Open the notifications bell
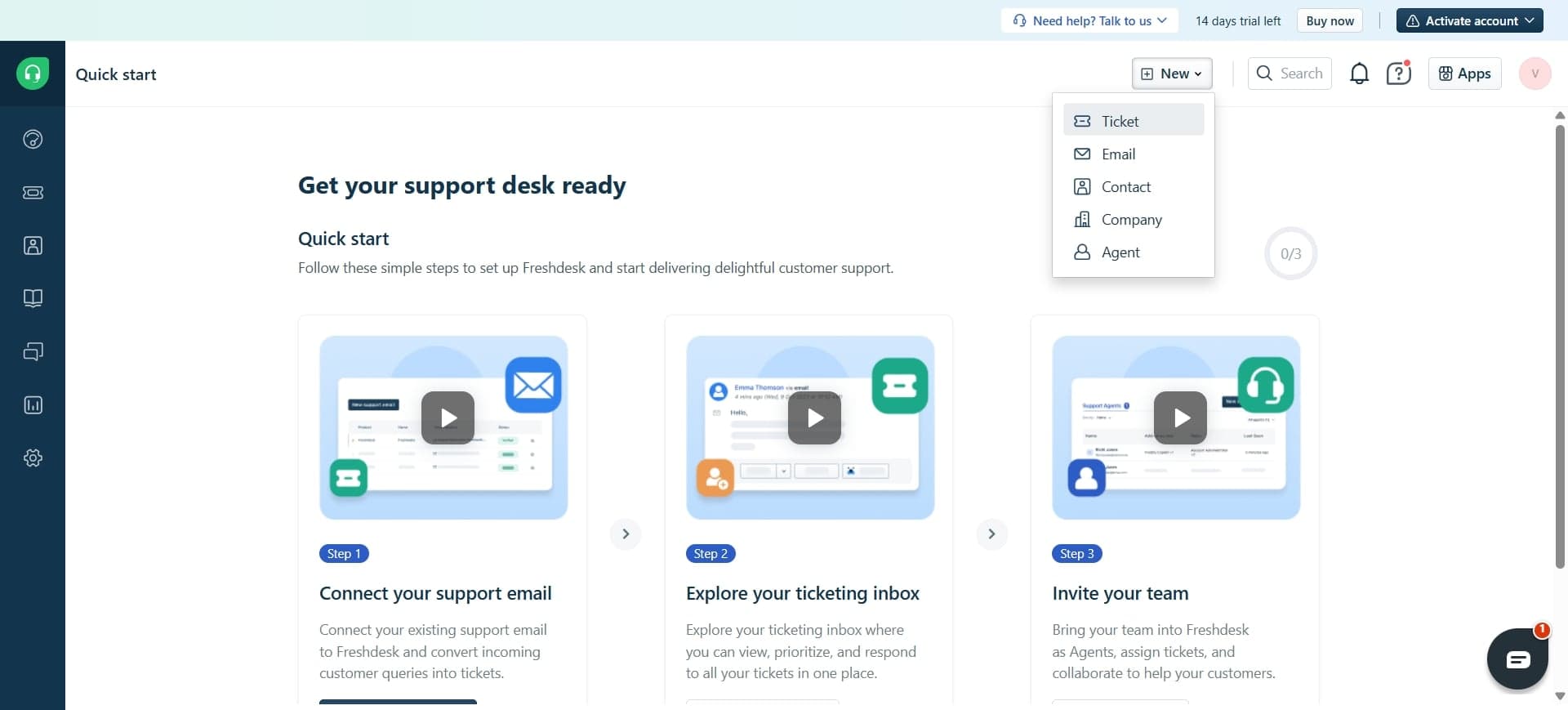The height and width of the screenshot is (710, 1568). pos(1359,74)
